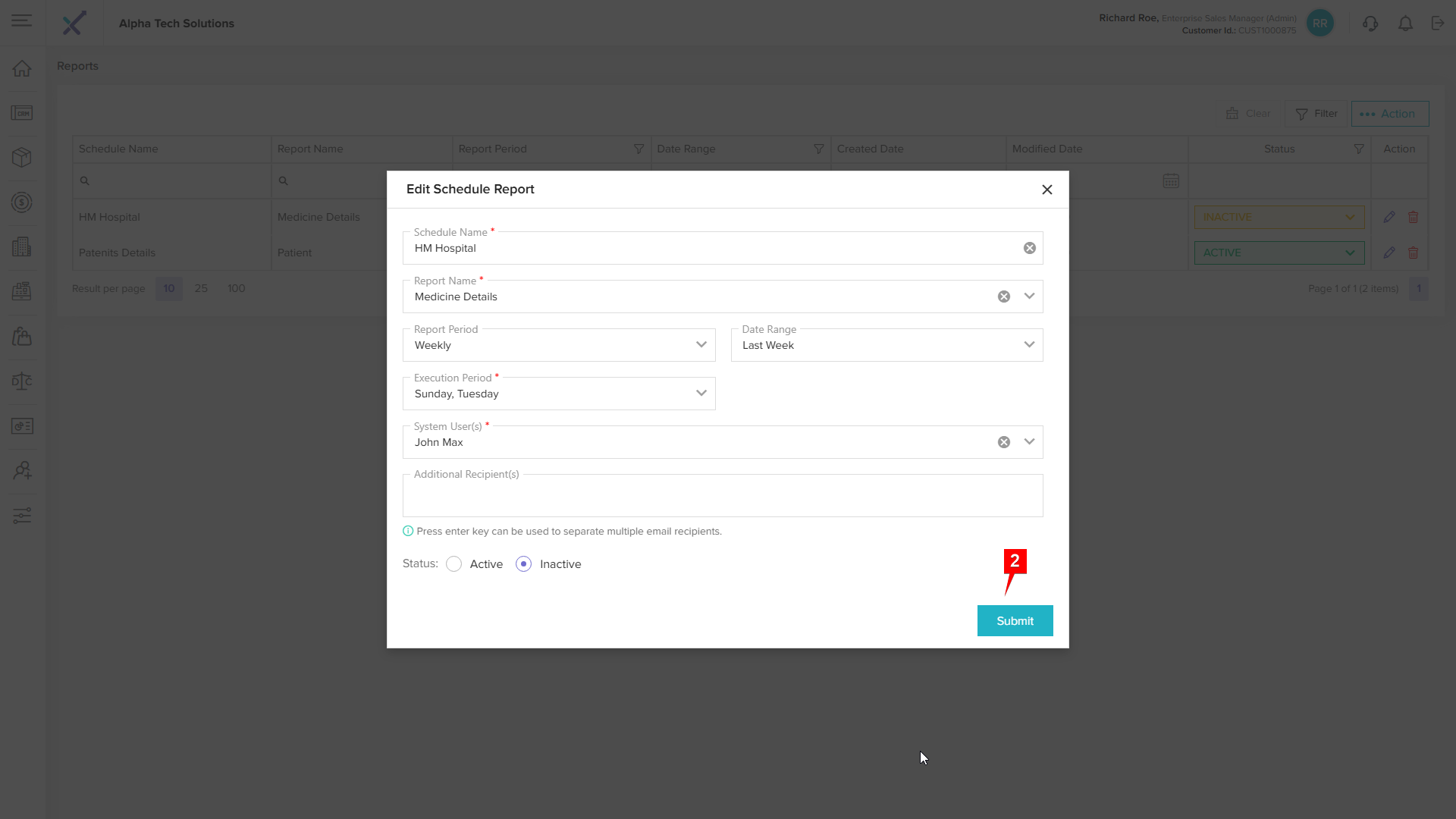Click the RR user avatar
The image size is (1456, 819).
tap(1319, 24)
